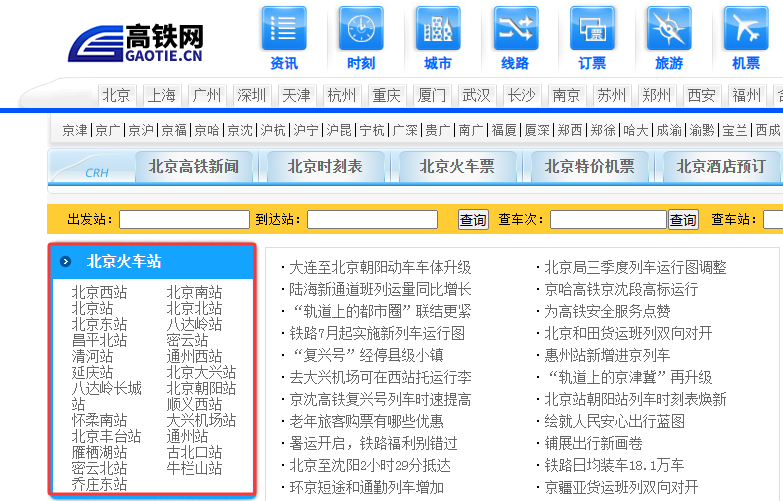Screen dimensions: 783x501
Task: Select the 武汉 city tab
Action: click(476, 95)
